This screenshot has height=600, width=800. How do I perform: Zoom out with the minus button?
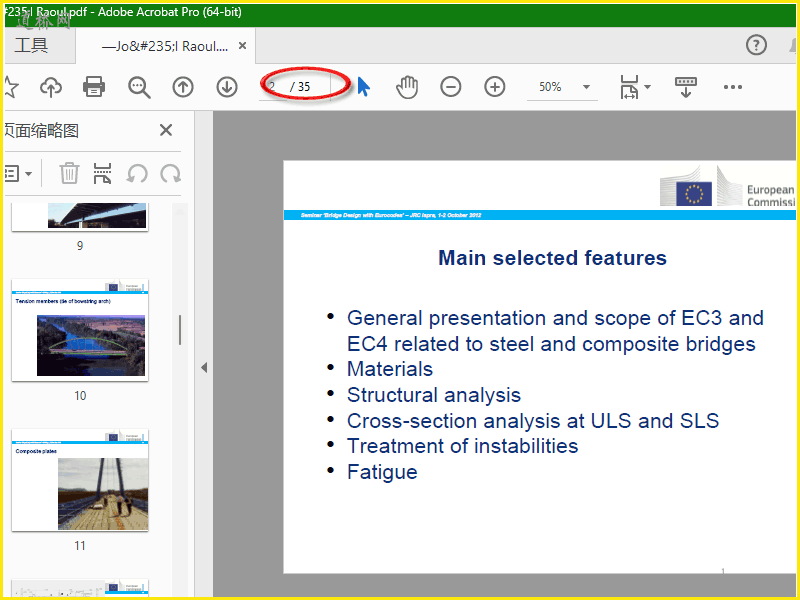click(x=451, y=87)
